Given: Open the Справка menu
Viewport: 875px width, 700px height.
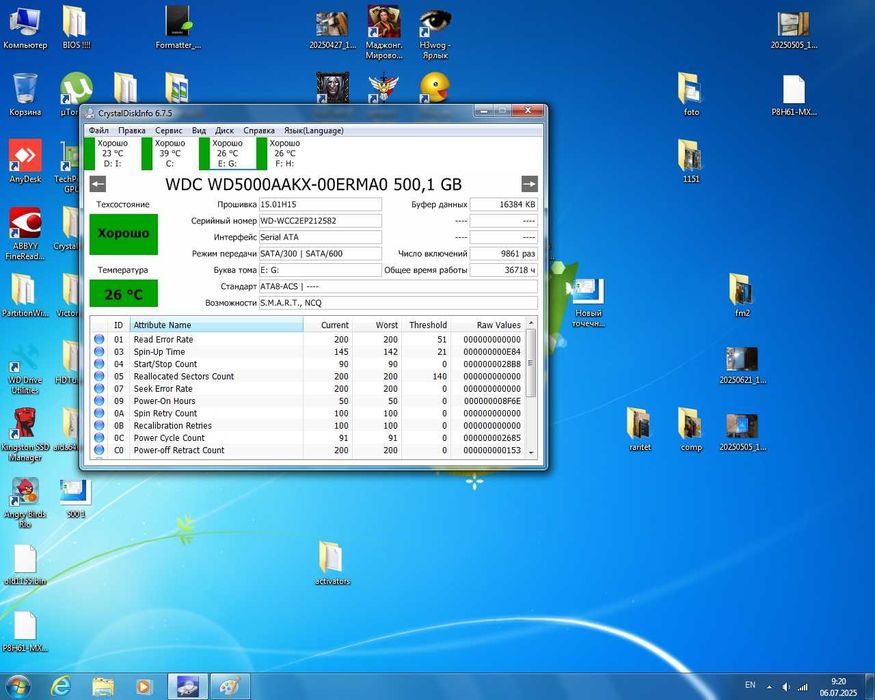Looking at the screenshot, I should coord(259,130).
